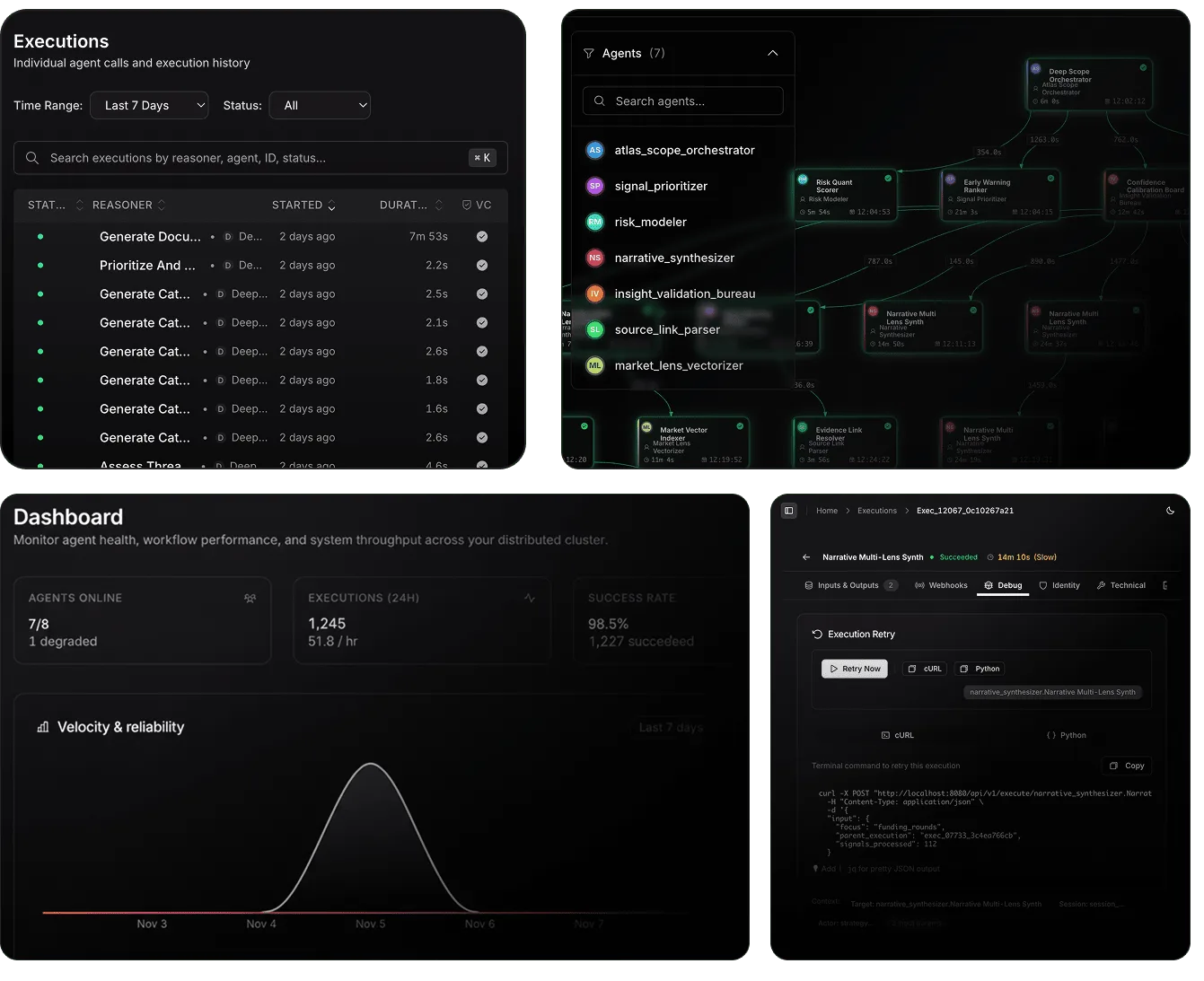
Task: Click Executions (24H) activity icon
Action: pos(530,598)
